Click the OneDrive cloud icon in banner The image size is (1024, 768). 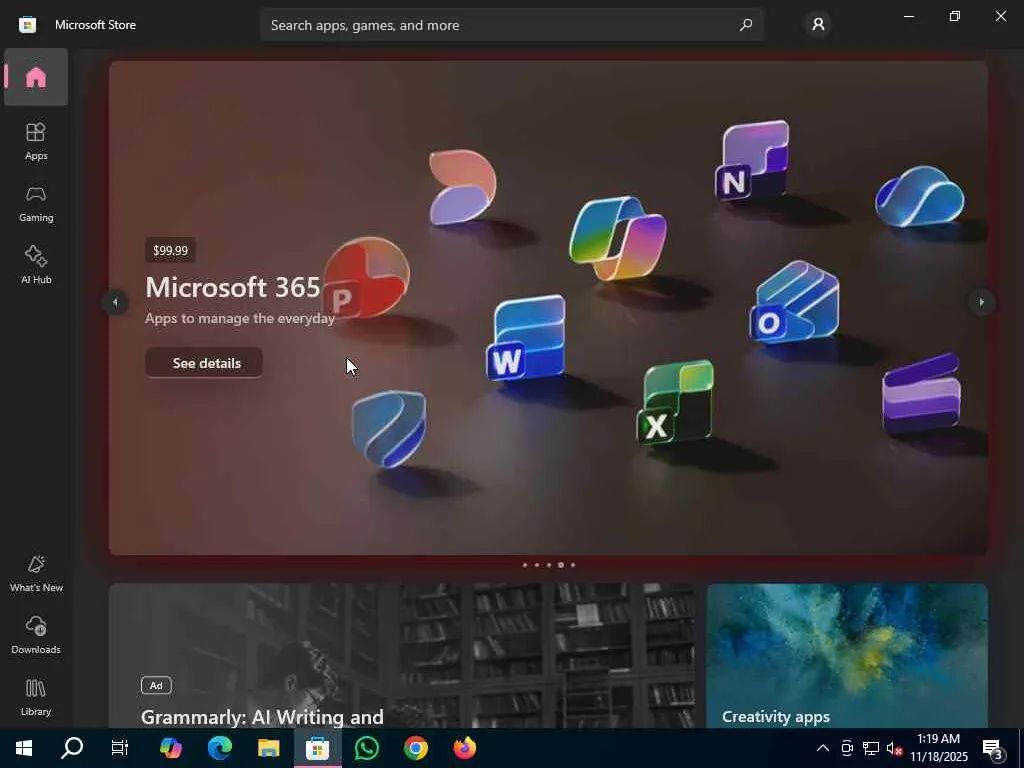pyautogui.click(x=920, y=196)
